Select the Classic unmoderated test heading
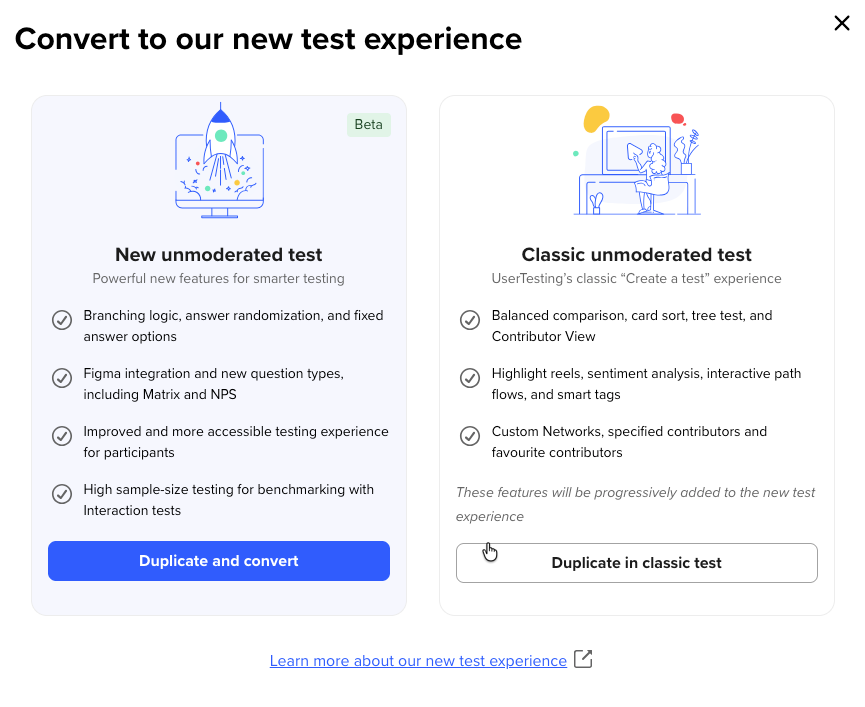Viewport: 865px width, 707px height. 637,255
